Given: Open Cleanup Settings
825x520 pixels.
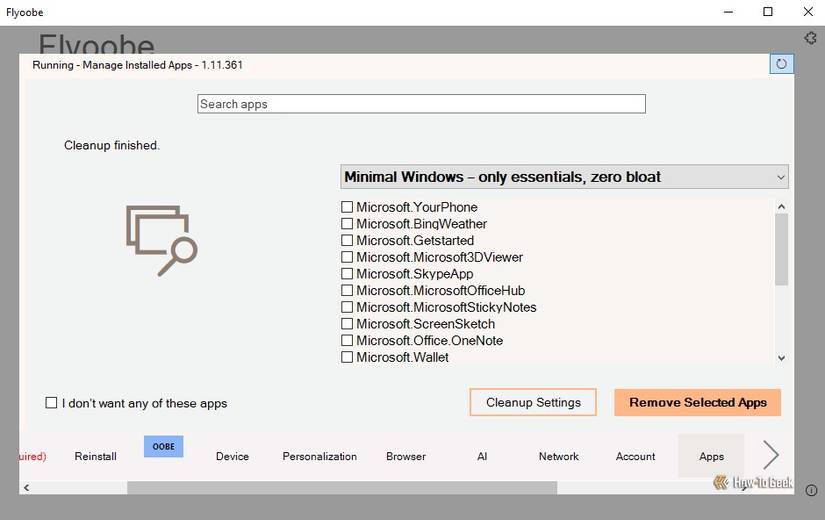Looking at the screenshot, I should pos(533,402).
